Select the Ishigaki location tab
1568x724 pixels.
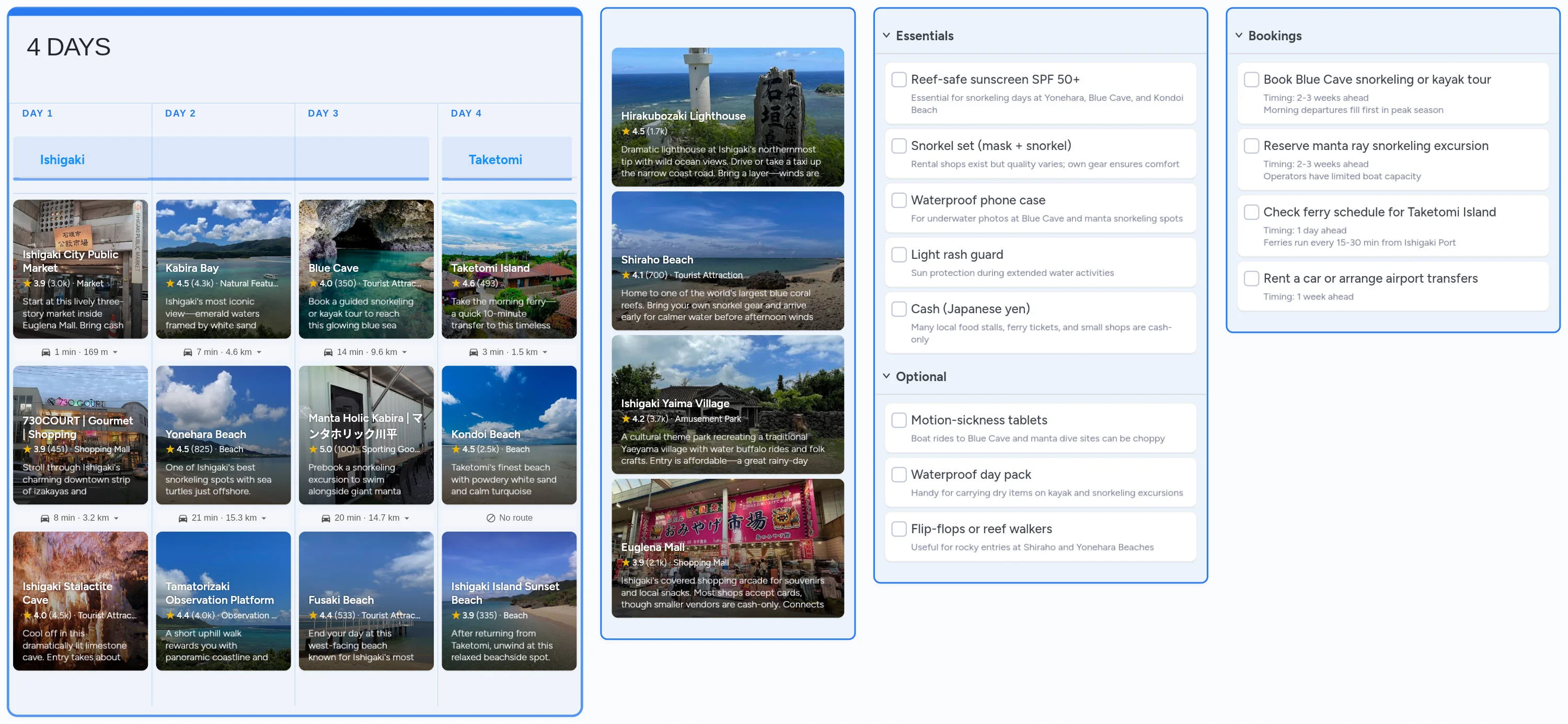pyautogui.click(x=62, y=159)
